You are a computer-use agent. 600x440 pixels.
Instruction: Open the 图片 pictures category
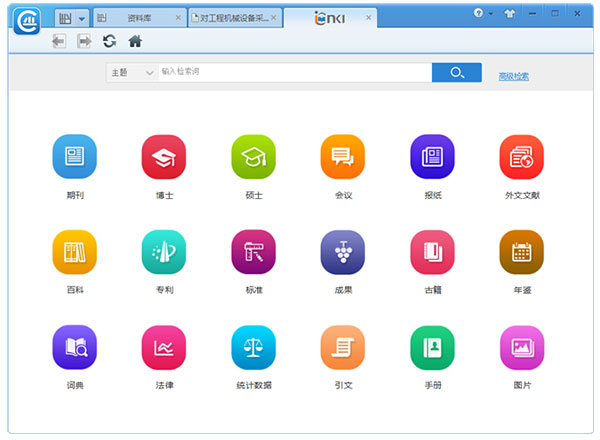[521, 347]
